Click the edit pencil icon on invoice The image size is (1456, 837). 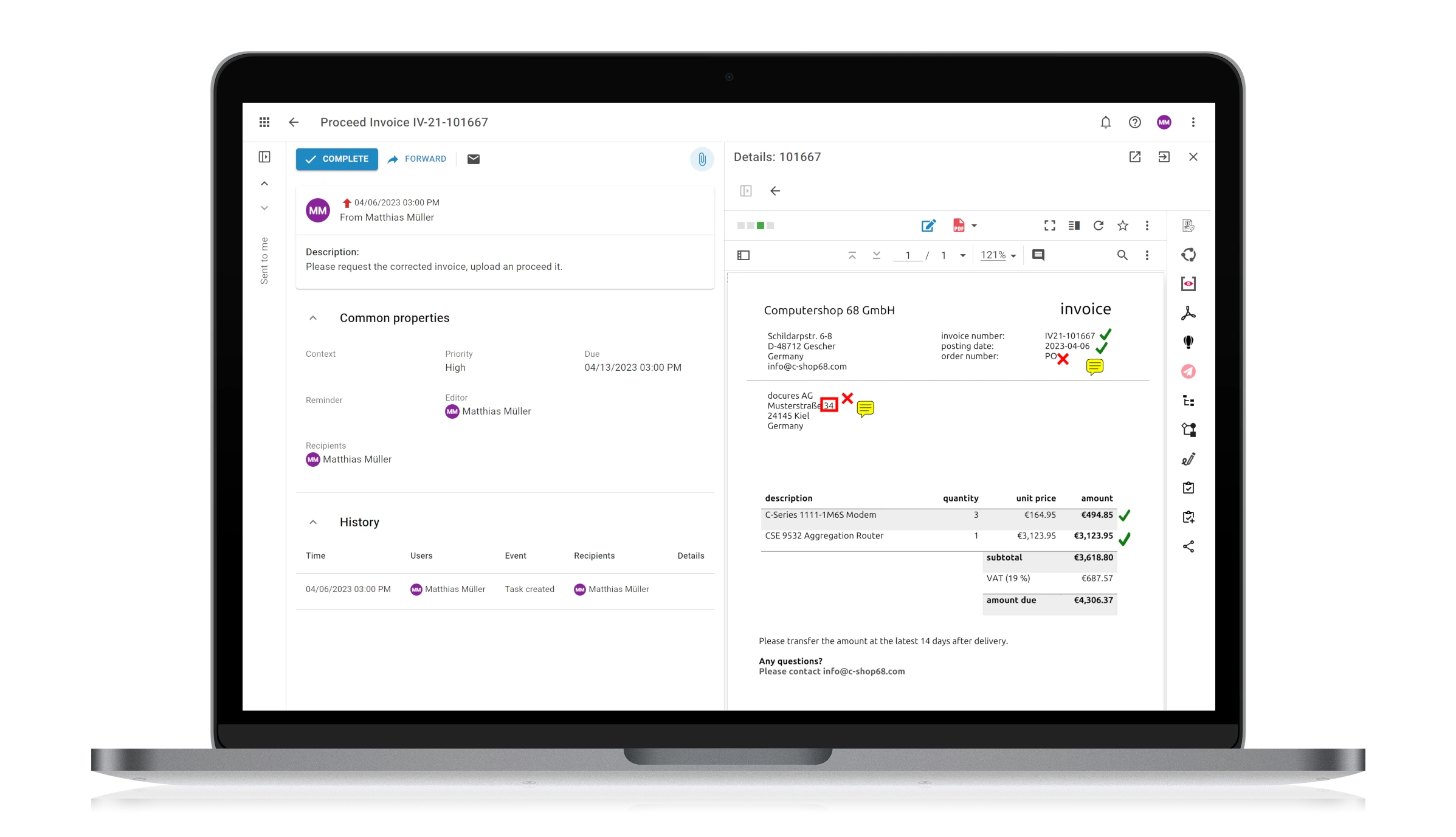point(928,225)
